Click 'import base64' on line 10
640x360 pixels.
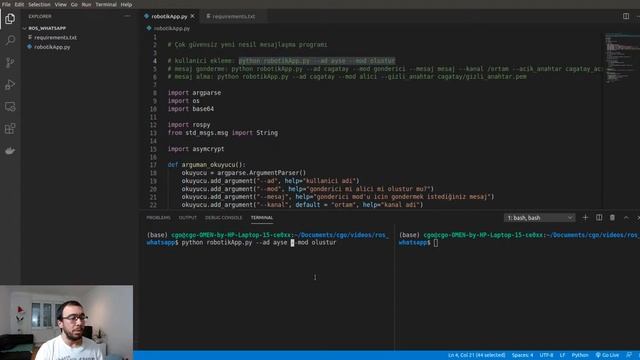(191, 109)
